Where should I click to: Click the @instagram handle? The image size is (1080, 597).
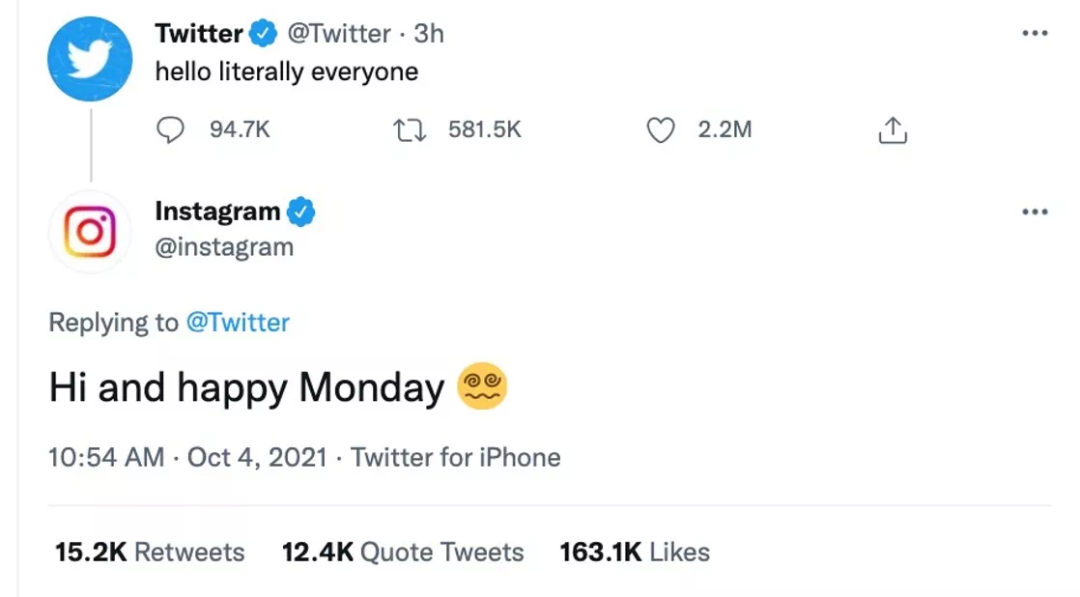pos(224,247)
